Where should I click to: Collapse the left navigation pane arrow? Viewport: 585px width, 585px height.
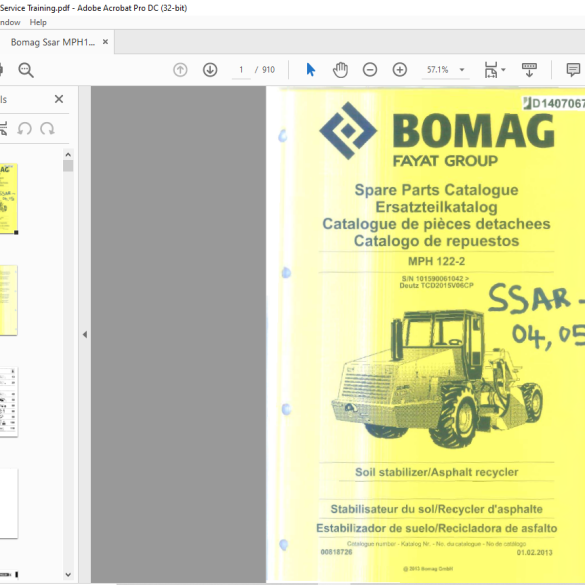pos(85,335)
